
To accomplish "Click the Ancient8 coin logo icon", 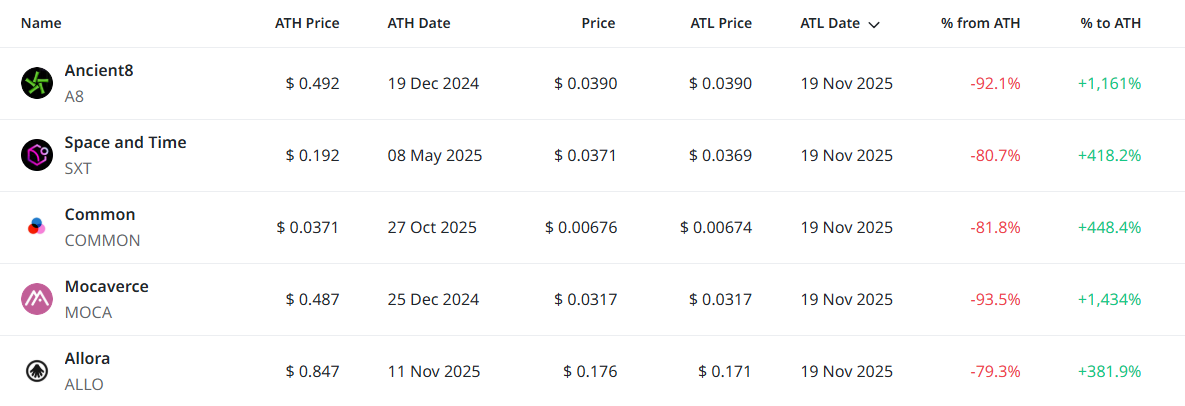I will click(x=37, y=83).
